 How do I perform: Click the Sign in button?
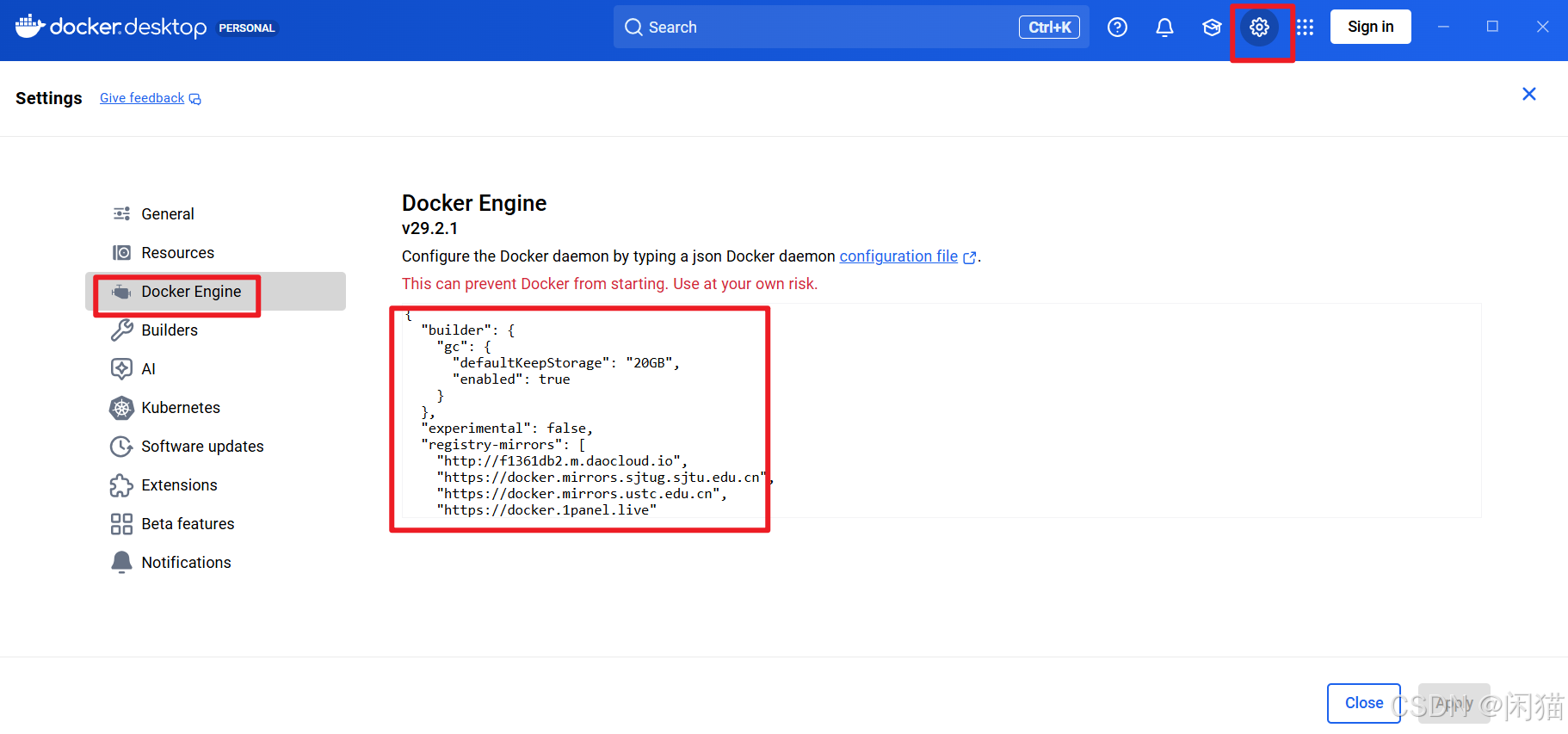1370,27
